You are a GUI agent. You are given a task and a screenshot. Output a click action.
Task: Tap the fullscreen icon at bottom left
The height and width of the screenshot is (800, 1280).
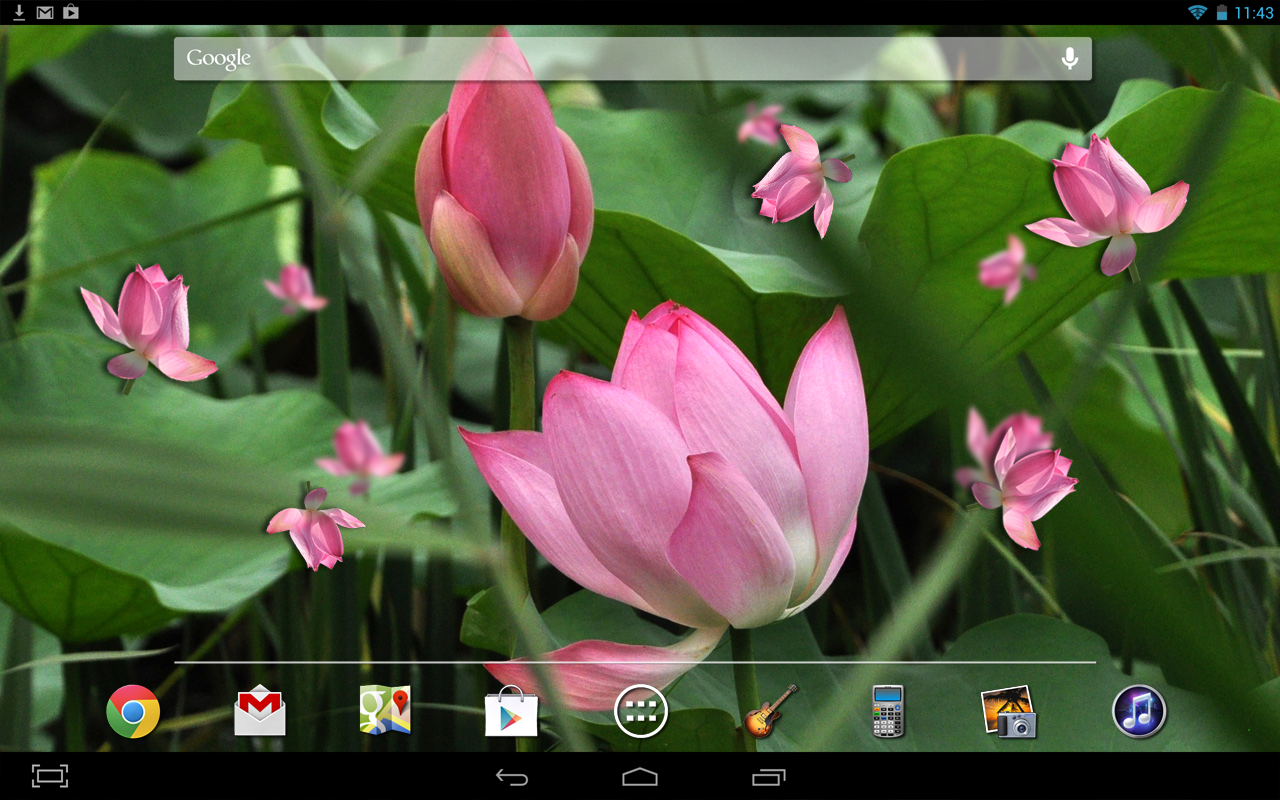(x=51, y=775)
